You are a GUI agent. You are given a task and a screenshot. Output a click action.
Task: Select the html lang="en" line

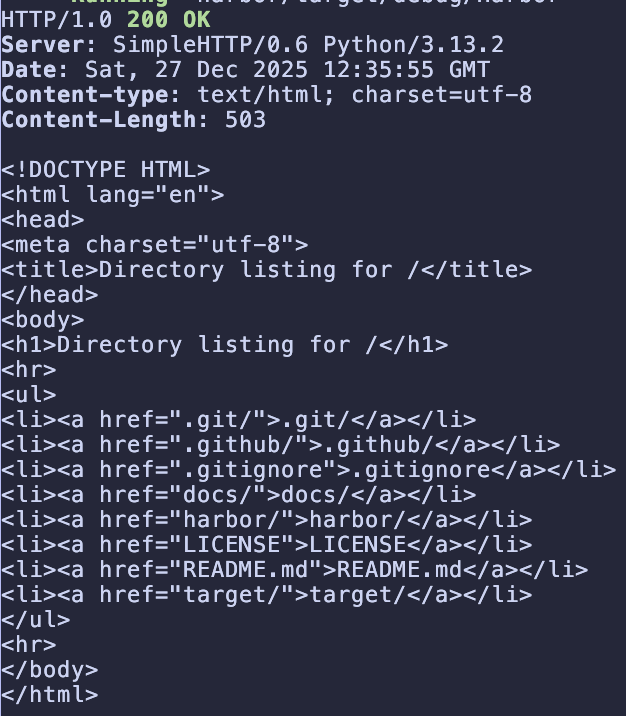[x=113, y=195]
